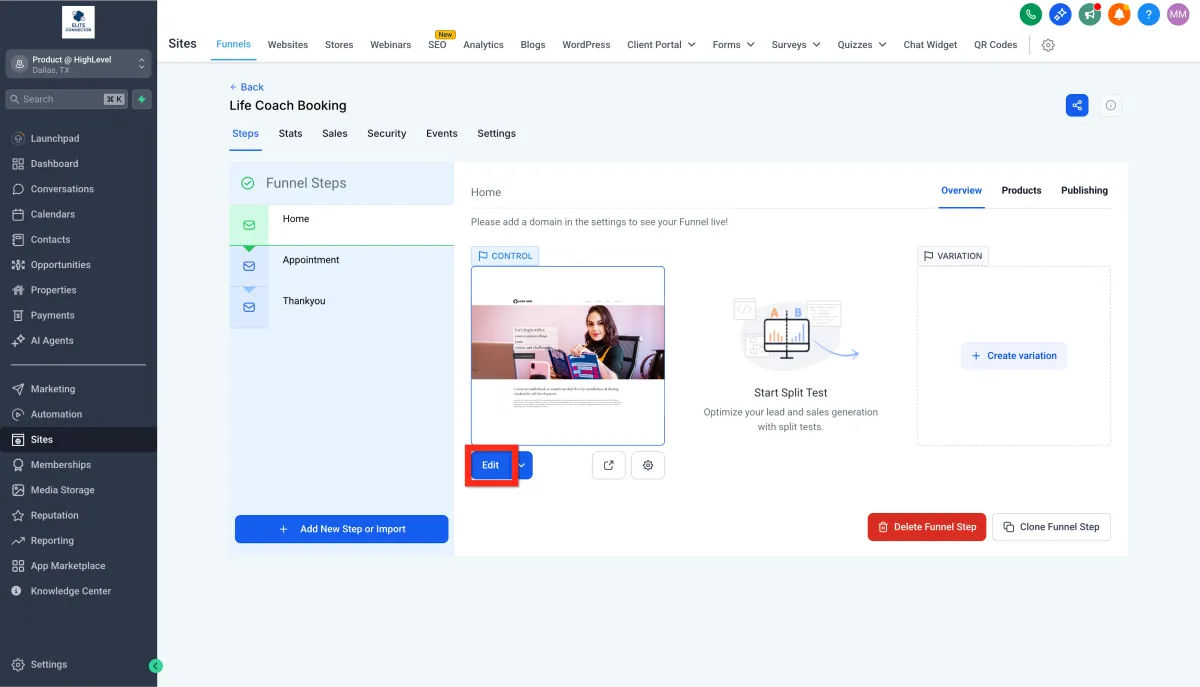The width and height of the screenshot is (1200, 687).
Task: Click the Elite Connector logo
Action: pos(78,22)
